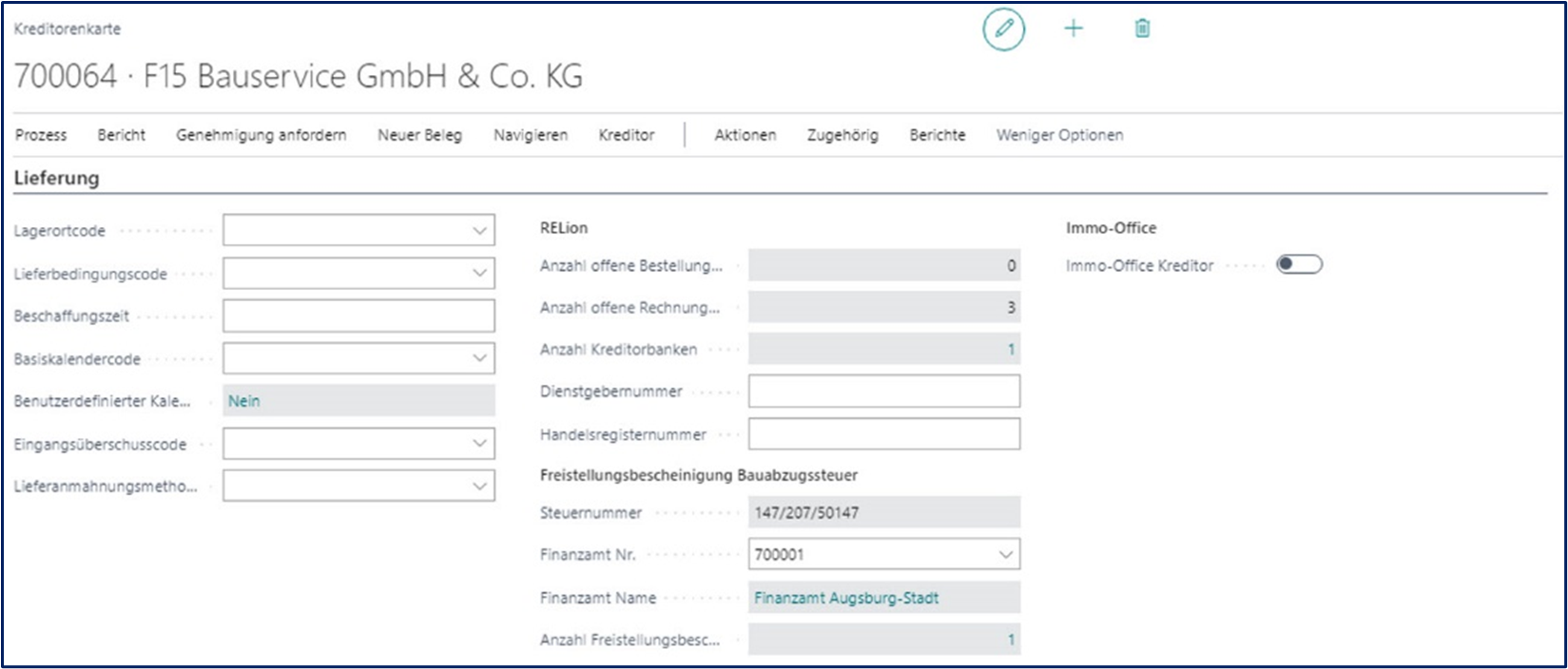Click Weniger Optionen button
Viewport: 1568px width, 669px height.
pyautogui.click(x=1059, y=135)
